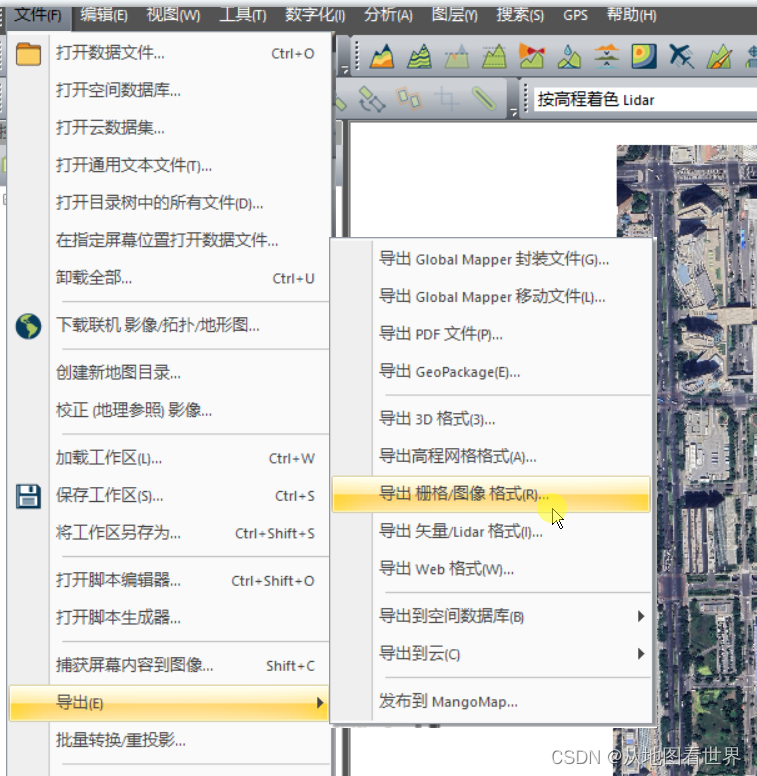Choose 导出 Global Mapper 移动文件(L)...
The height and width of the screenshot is (776, 757).
click(x=491, y=297)
